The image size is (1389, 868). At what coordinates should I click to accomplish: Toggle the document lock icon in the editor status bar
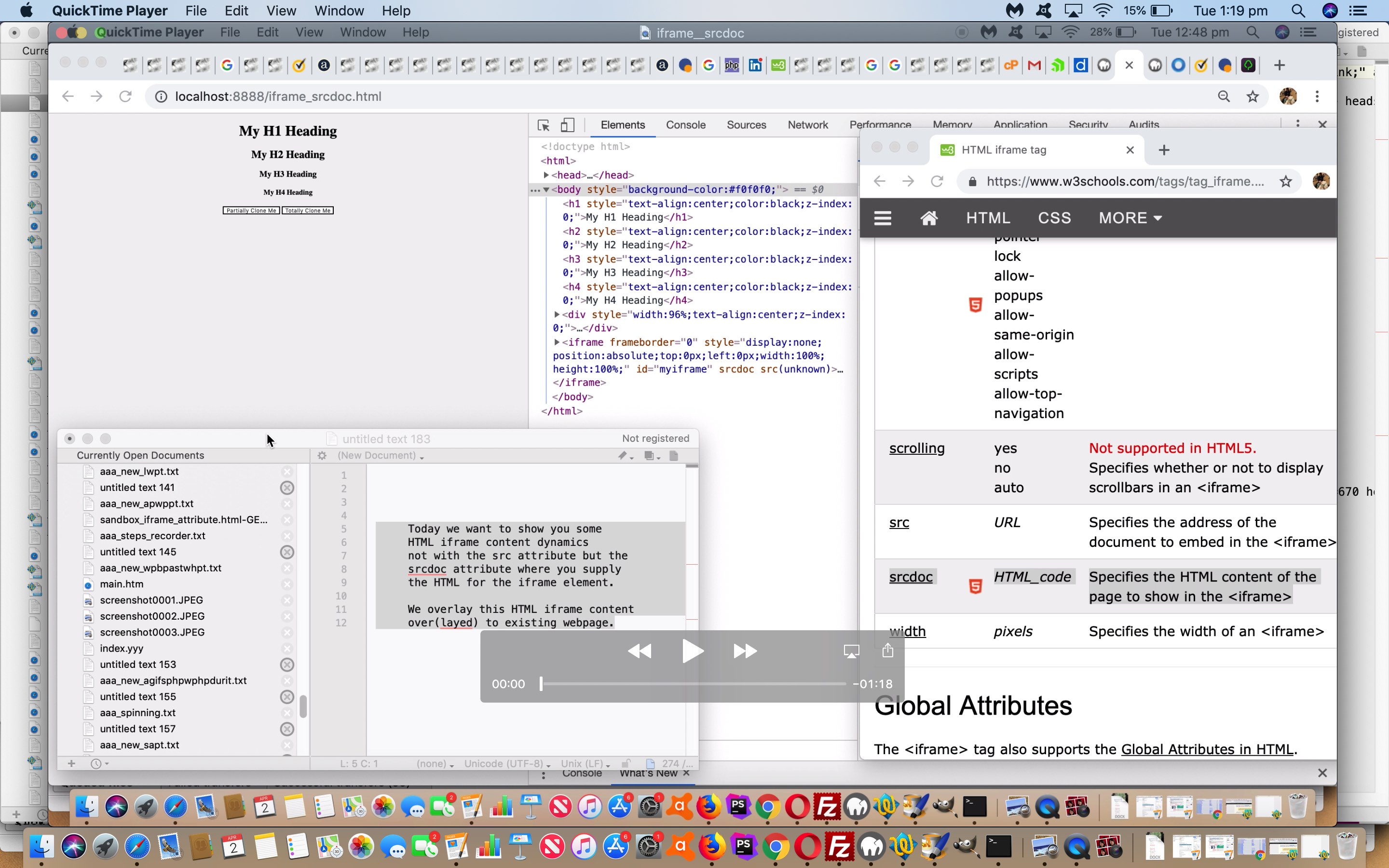pyautogui.click(x=626, y=763)
